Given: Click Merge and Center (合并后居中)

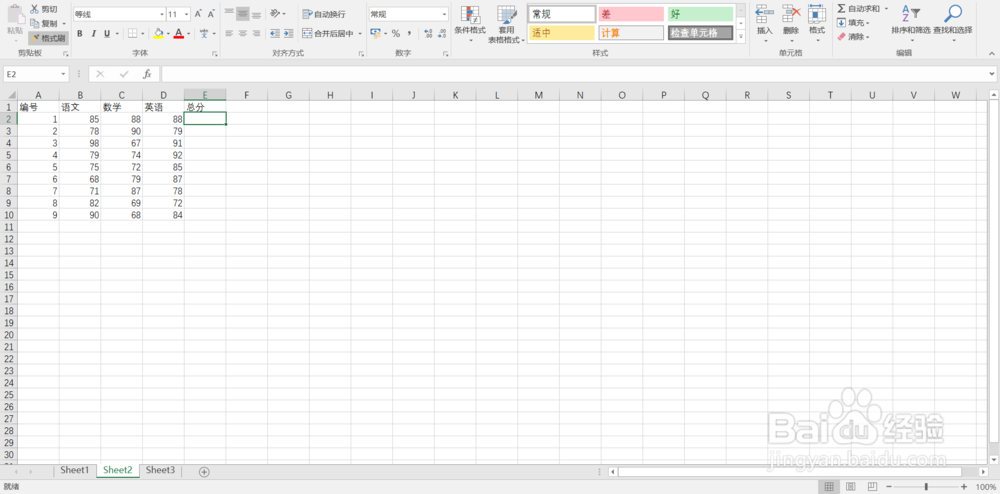Looking at the screenshot, I should (328, 33).
